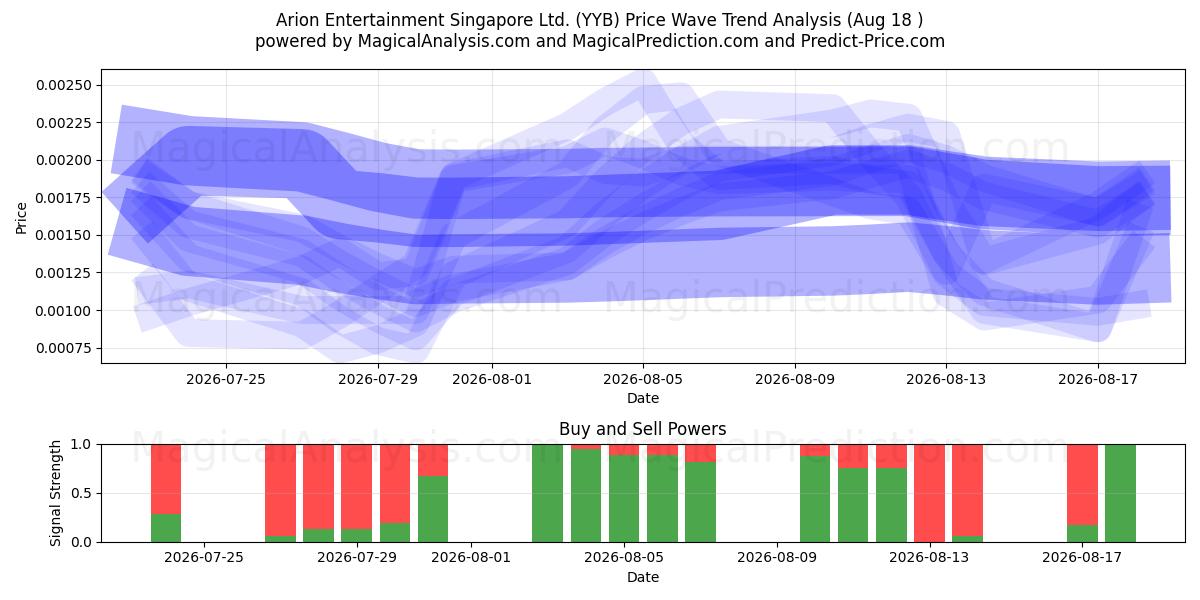Click 2026-08-13 date tick under the price chart
Screen dimensions: 1200x600
(x=947, y=379)
